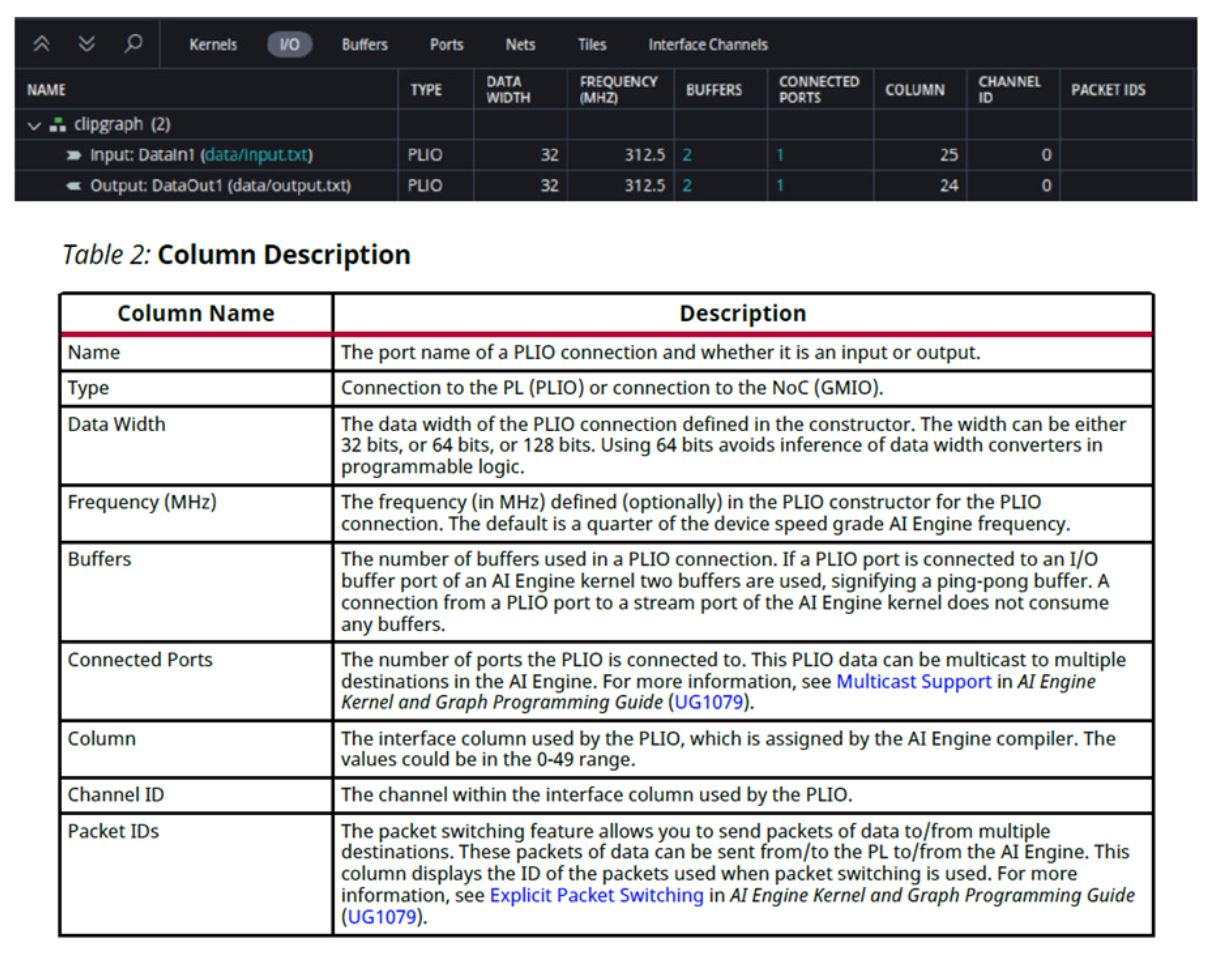Click the output arrow icon beside DataOut1

(x=74, y=186)
